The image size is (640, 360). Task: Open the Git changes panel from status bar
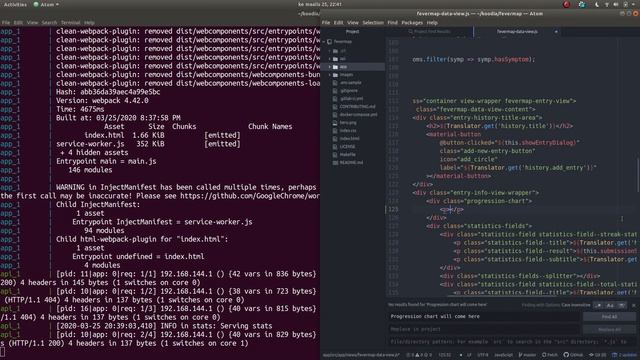click(598, 355)
